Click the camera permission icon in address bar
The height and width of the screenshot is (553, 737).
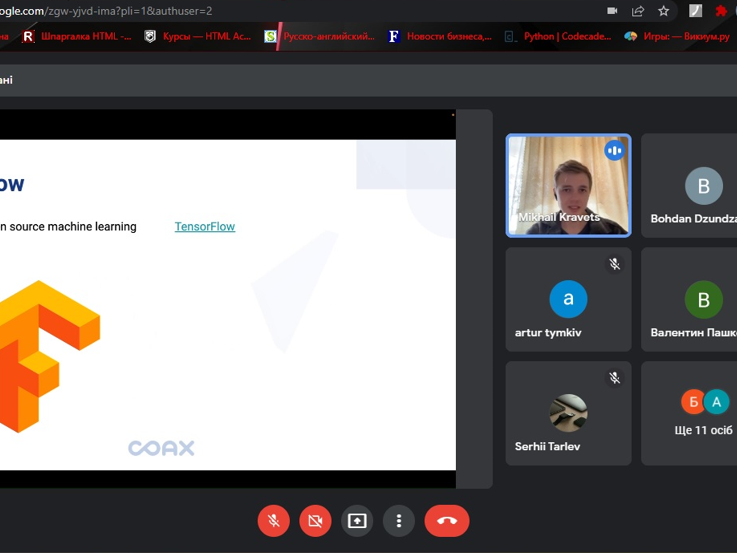(x=612, y=11)
